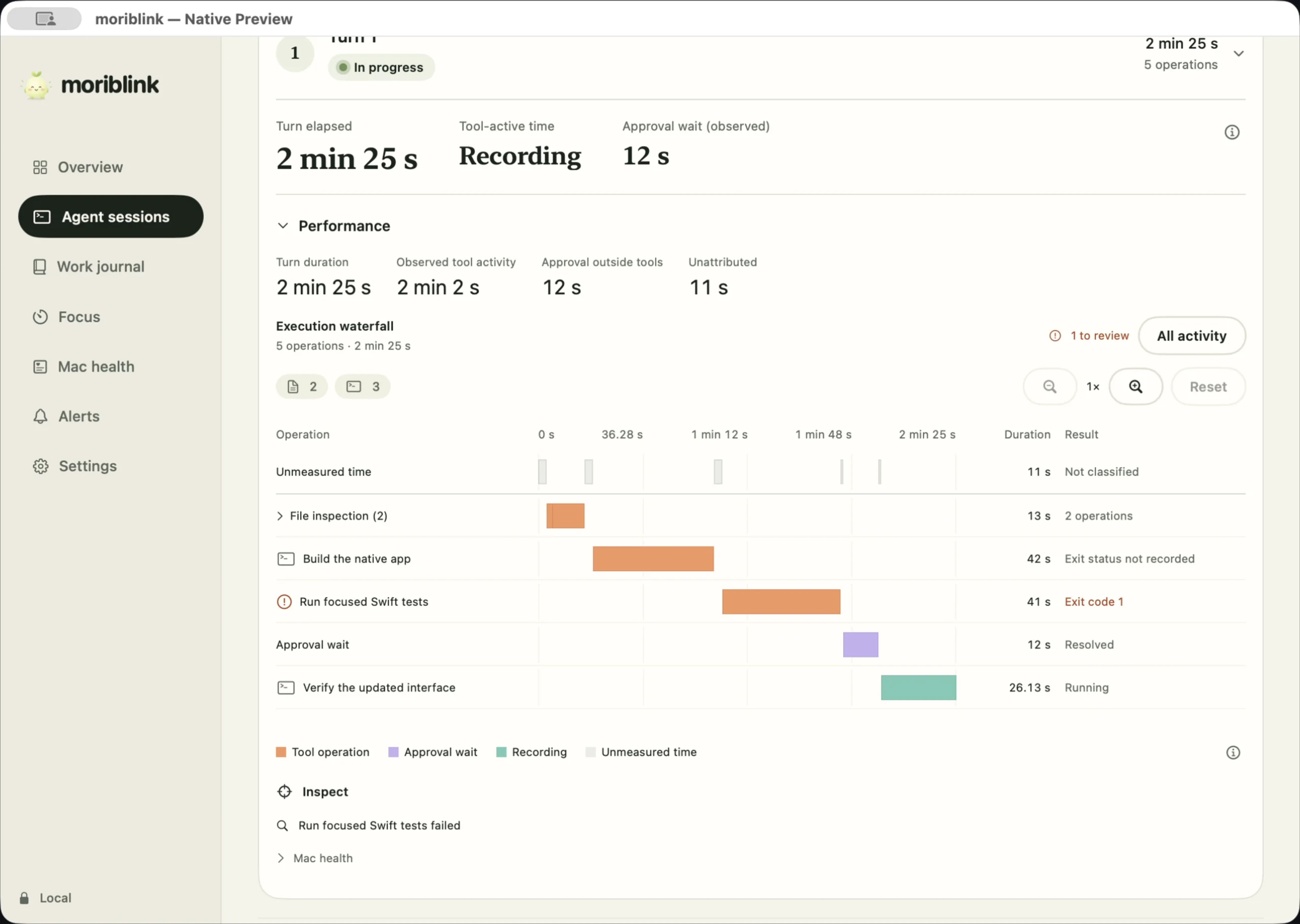The width and height of the screenshot is (1300, 924).
Task: Click the 5 operations summary text
Action: click(1180, 65)
